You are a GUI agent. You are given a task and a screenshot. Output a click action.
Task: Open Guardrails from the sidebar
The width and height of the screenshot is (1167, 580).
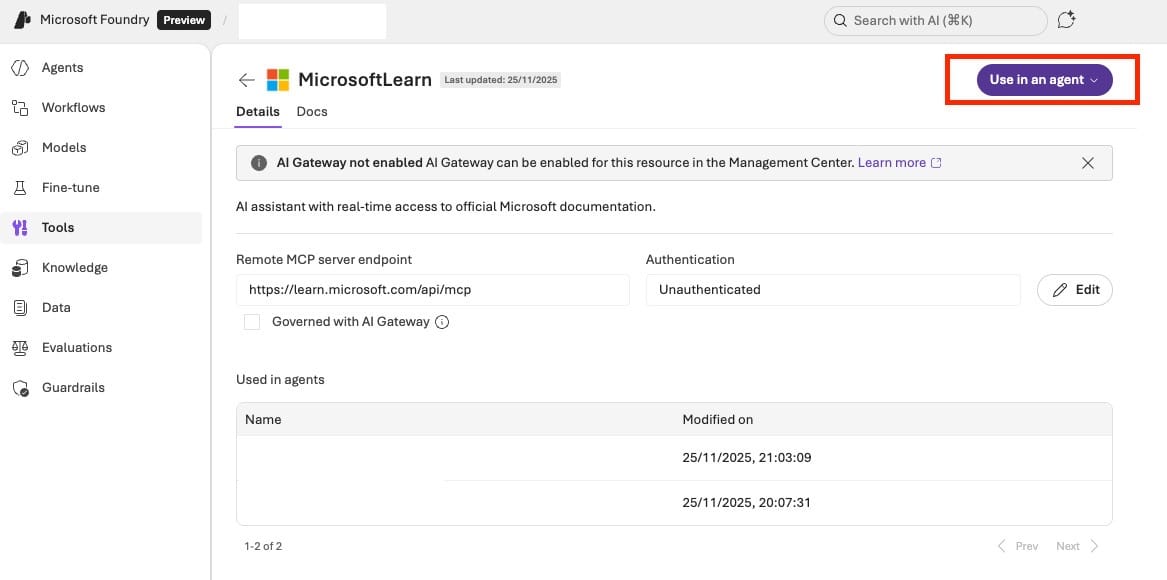(x=73, y=388)
